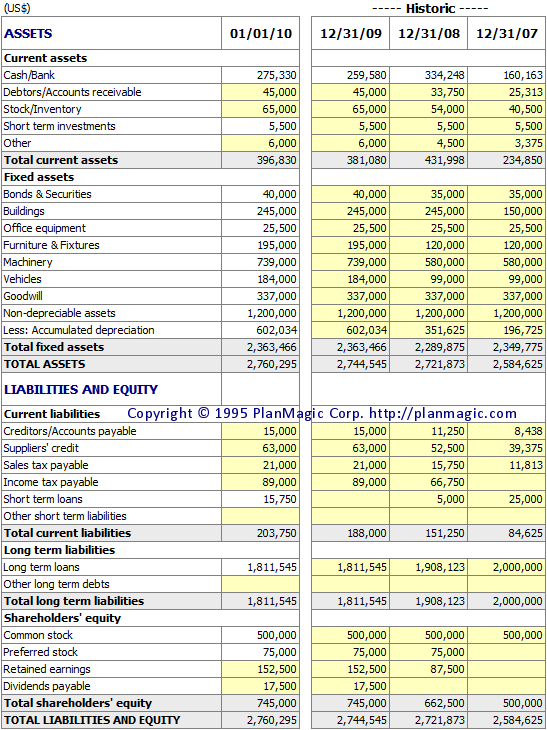Edit Dividends payable cell for 12/31/09
This screenshot has height=730, width=547.
pos(351,686)
